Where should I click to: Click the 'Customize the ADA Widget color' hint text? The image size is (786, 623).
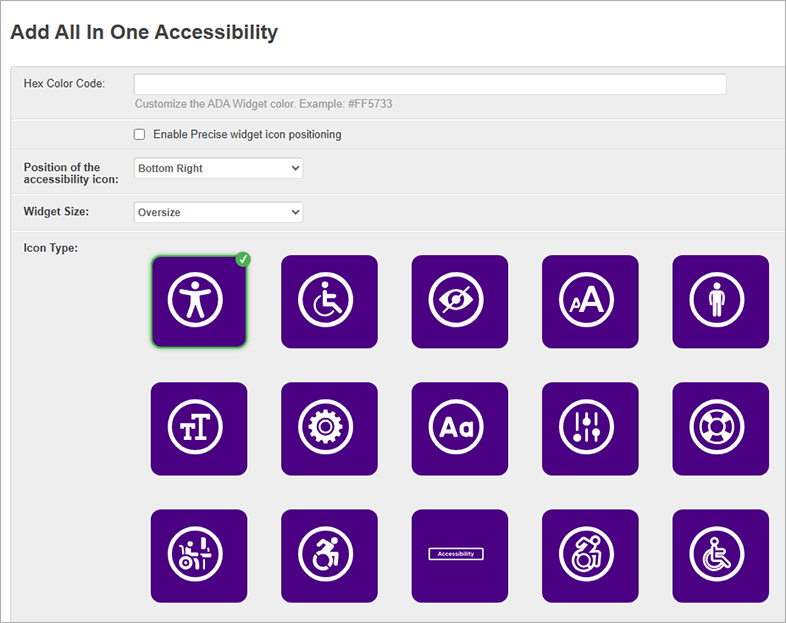264,104
